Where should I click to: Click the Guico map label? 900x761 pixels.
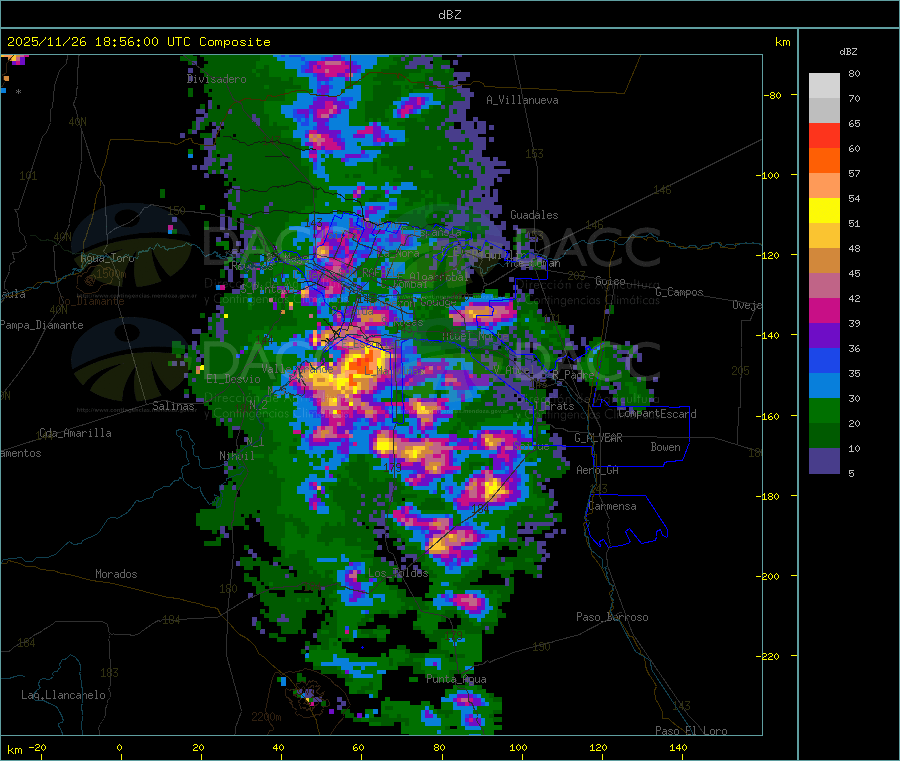click(610, 281)
